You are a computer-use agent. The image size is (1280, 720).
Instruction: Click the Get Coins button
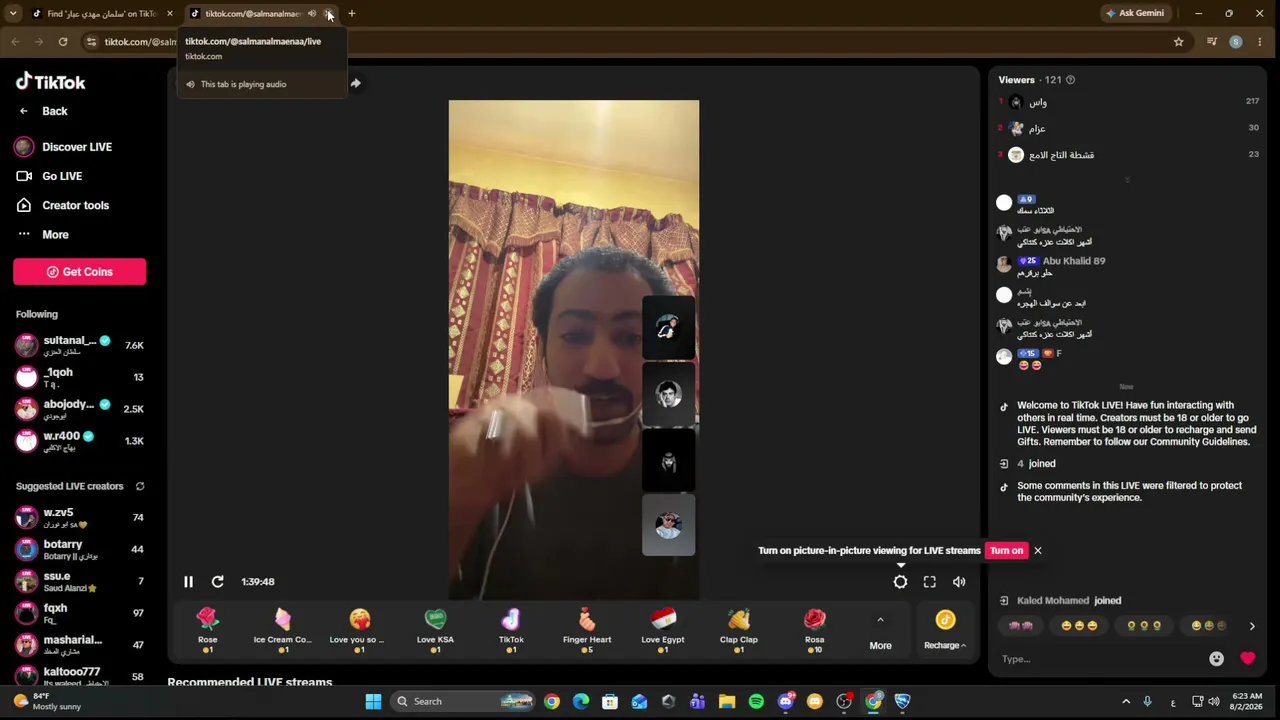(x=80, y=272)
